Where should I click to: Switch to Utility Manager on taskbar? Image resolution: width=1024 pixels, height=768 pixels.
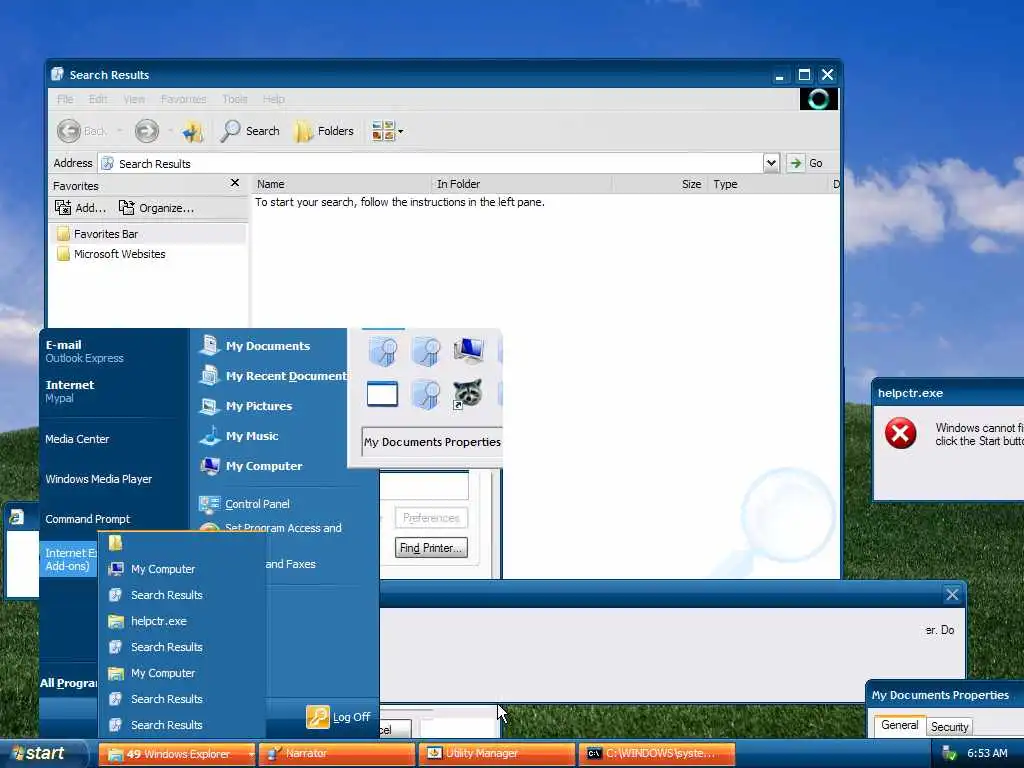point(497,754)
